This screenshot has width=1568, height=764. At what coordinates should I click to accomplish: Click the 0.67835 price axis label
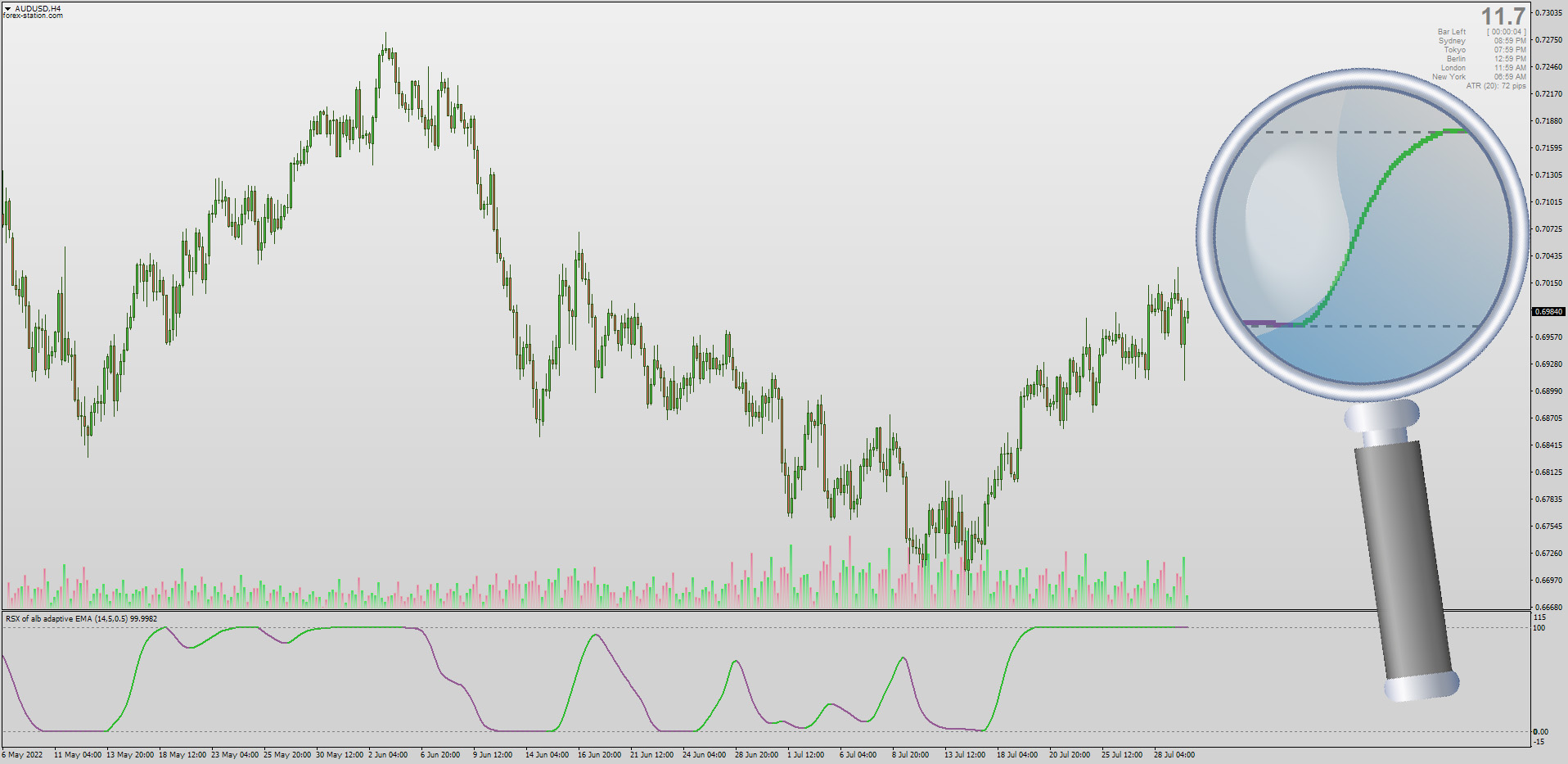pos(1549,500)
